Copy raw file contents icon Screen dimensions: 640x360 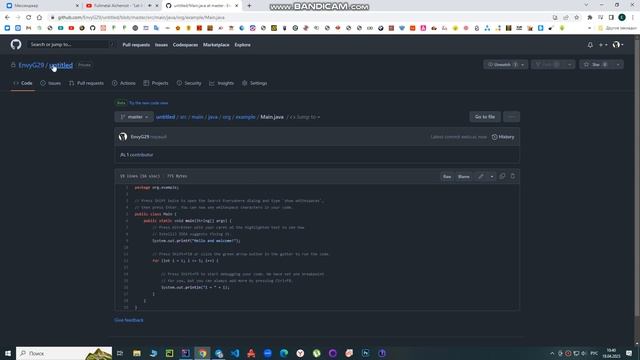point(502,176)
